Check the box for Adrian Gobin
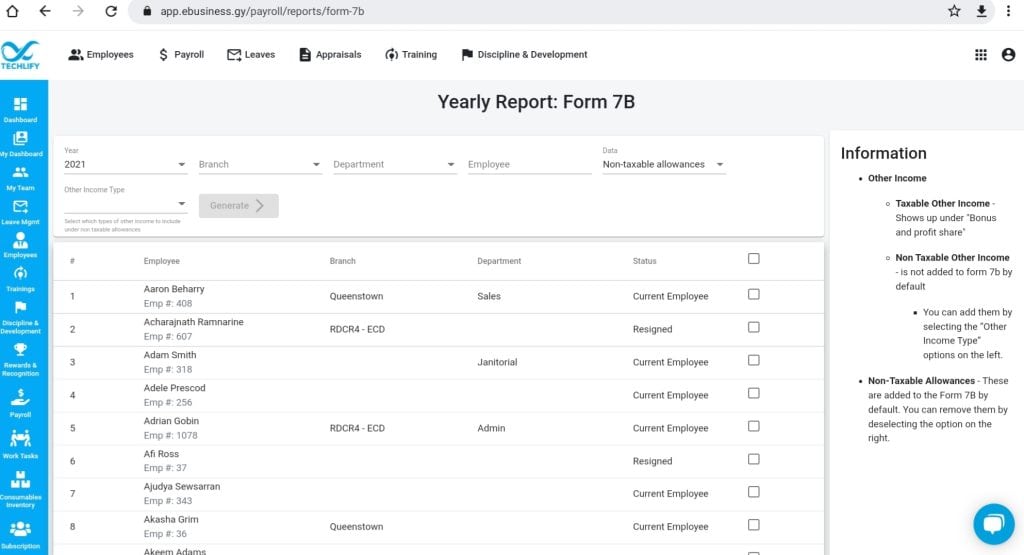The image size is (1024, 555). pyautogui.click(x=754, y=426)
